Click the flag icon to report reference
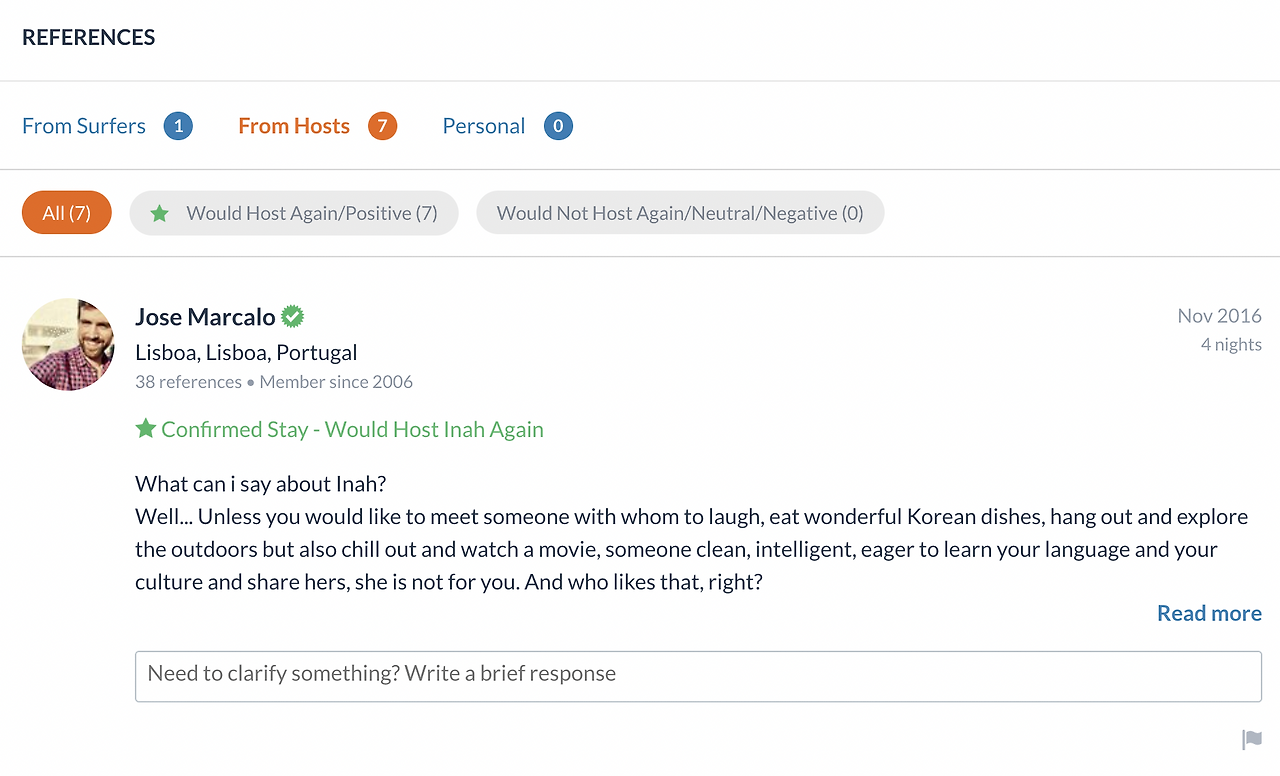1280x776 pixels. [x=1251, y=739]
